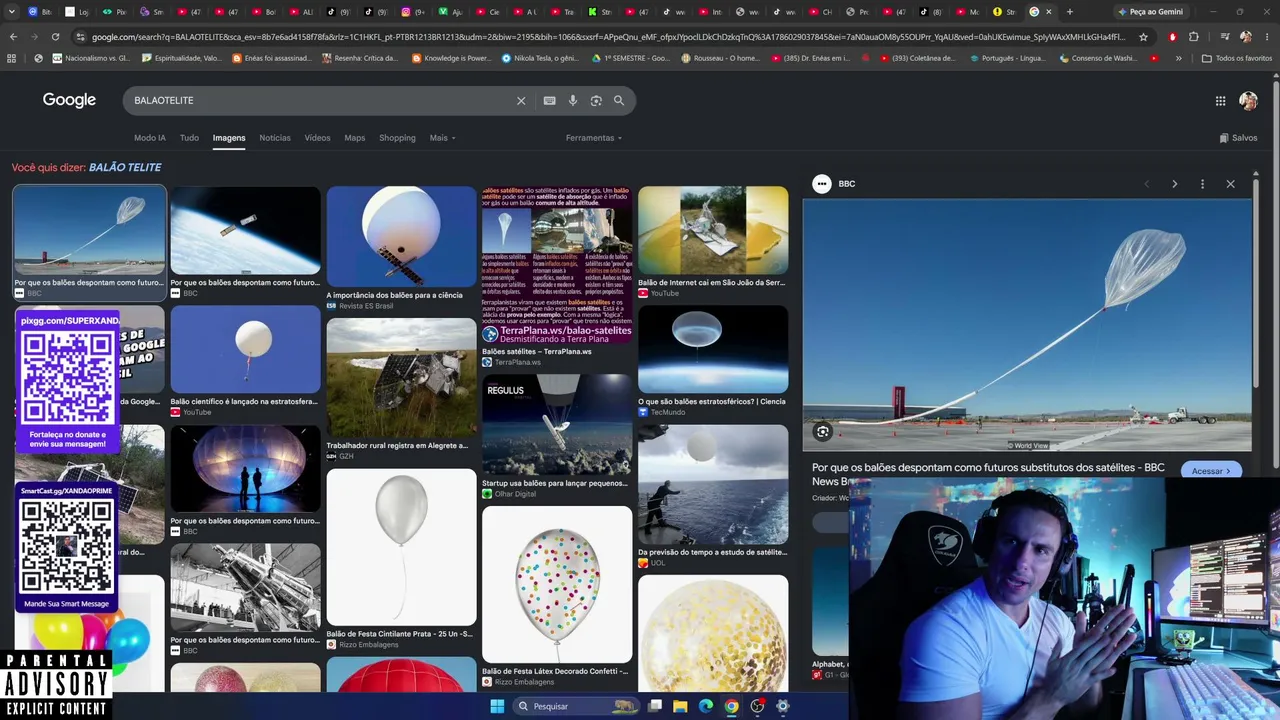Open Da previsão do tempo UOL thumbnail
1280x720 pixels.
pyautogui.click(x=713, y=484)
